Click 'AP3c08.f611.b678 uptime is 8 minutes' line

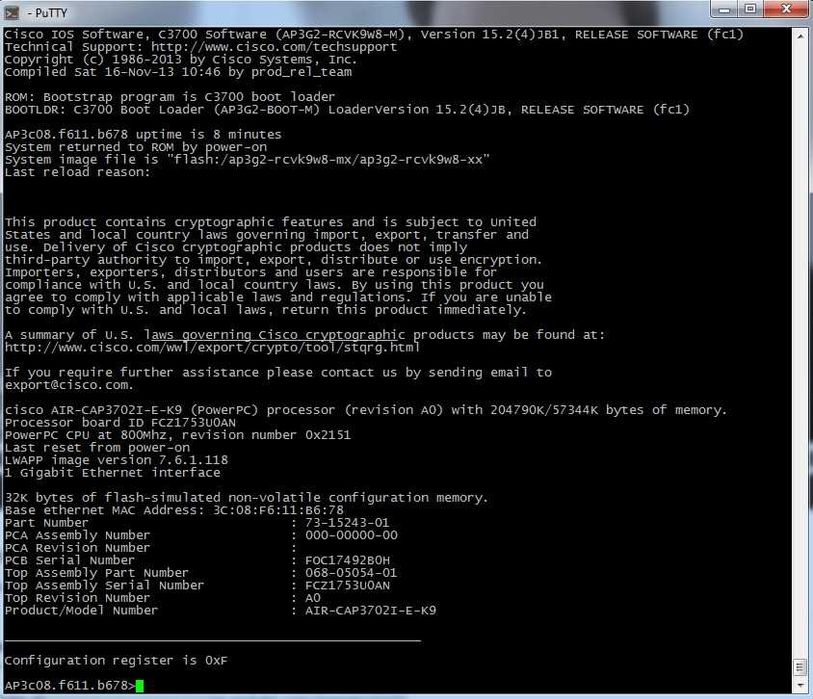tap(143, 134)
